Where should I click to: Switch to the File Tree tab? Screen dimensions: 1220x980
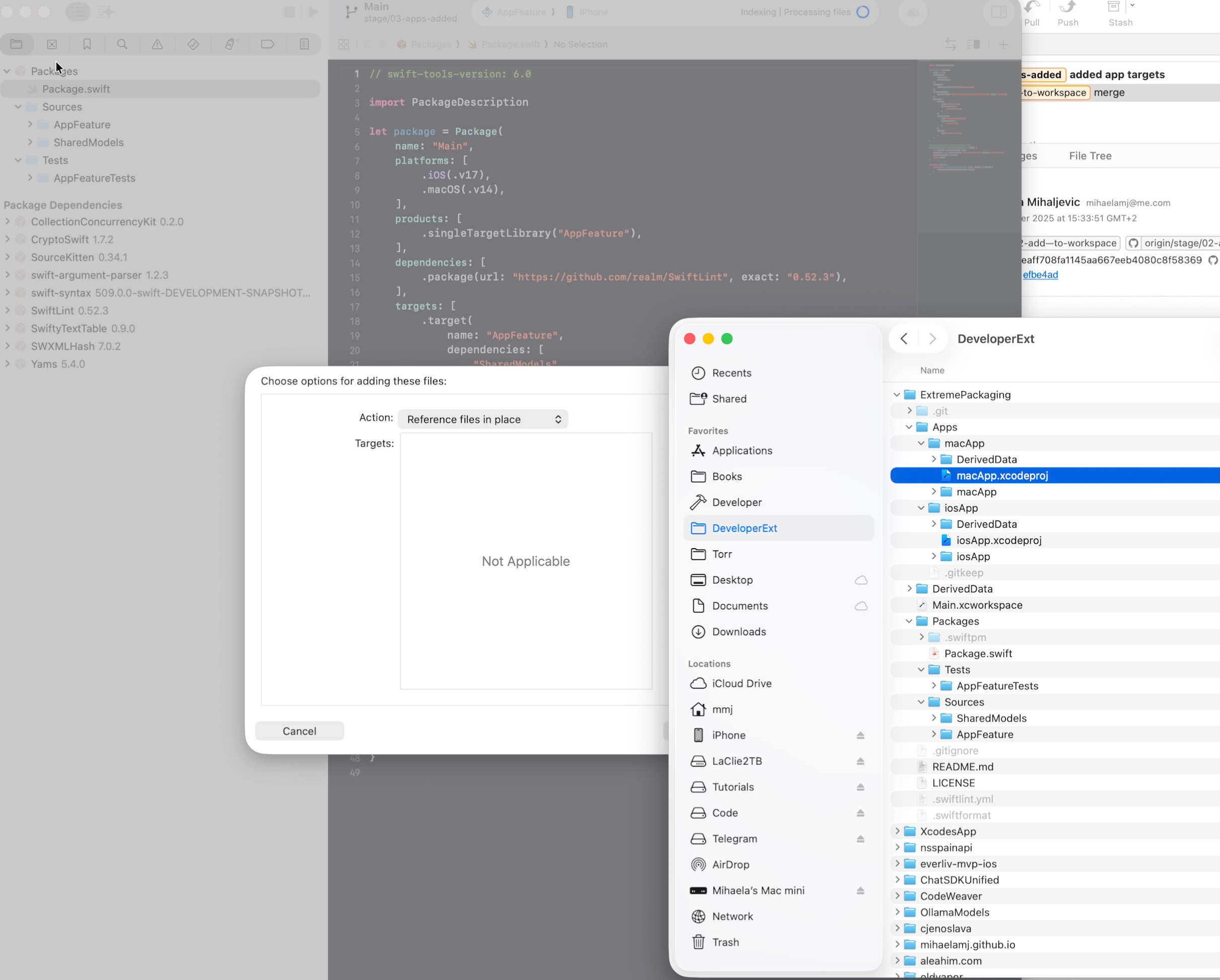click(x=1090, y=156)
